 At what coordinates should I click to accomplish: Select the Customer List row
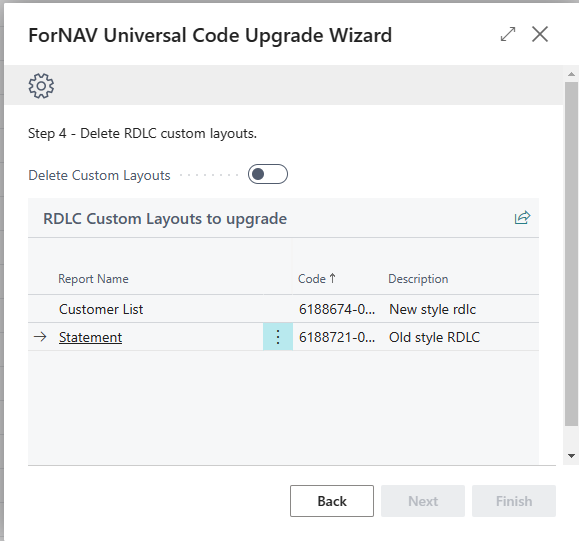283,309
